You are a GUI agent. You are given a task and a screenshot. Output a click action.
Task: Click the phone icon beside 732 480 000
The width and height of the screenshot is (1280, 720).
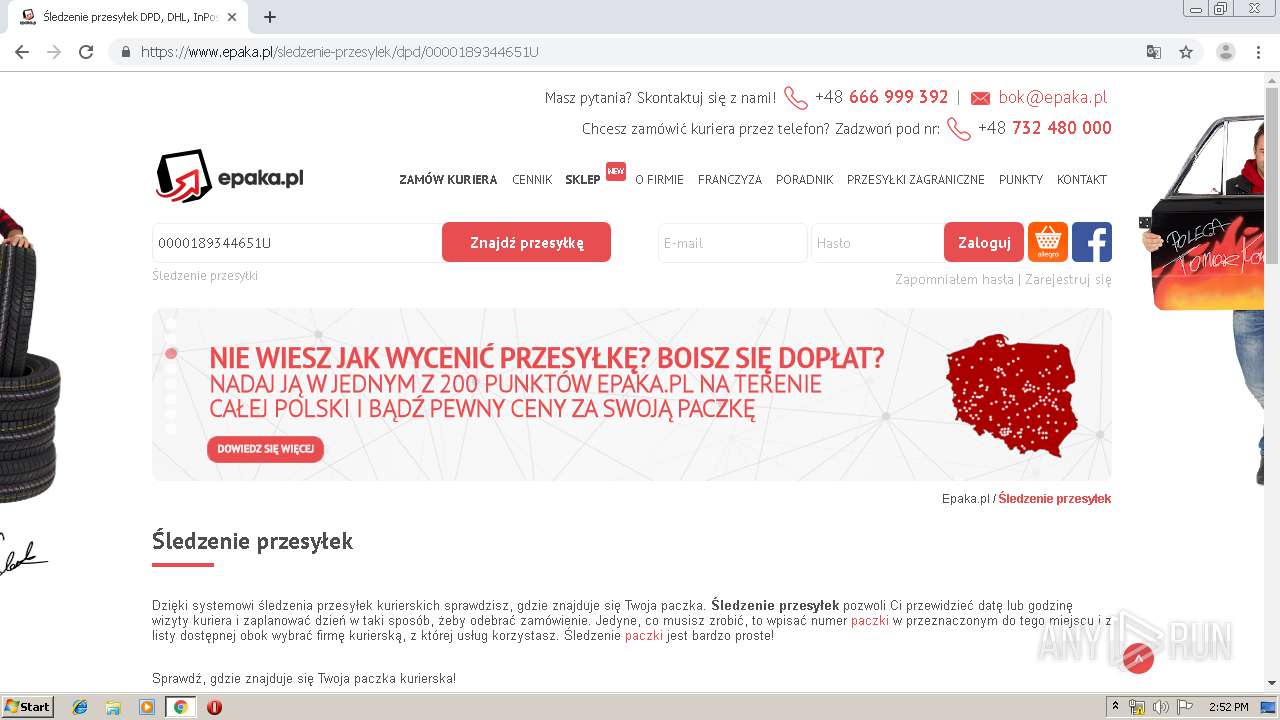tap(959, 129)
